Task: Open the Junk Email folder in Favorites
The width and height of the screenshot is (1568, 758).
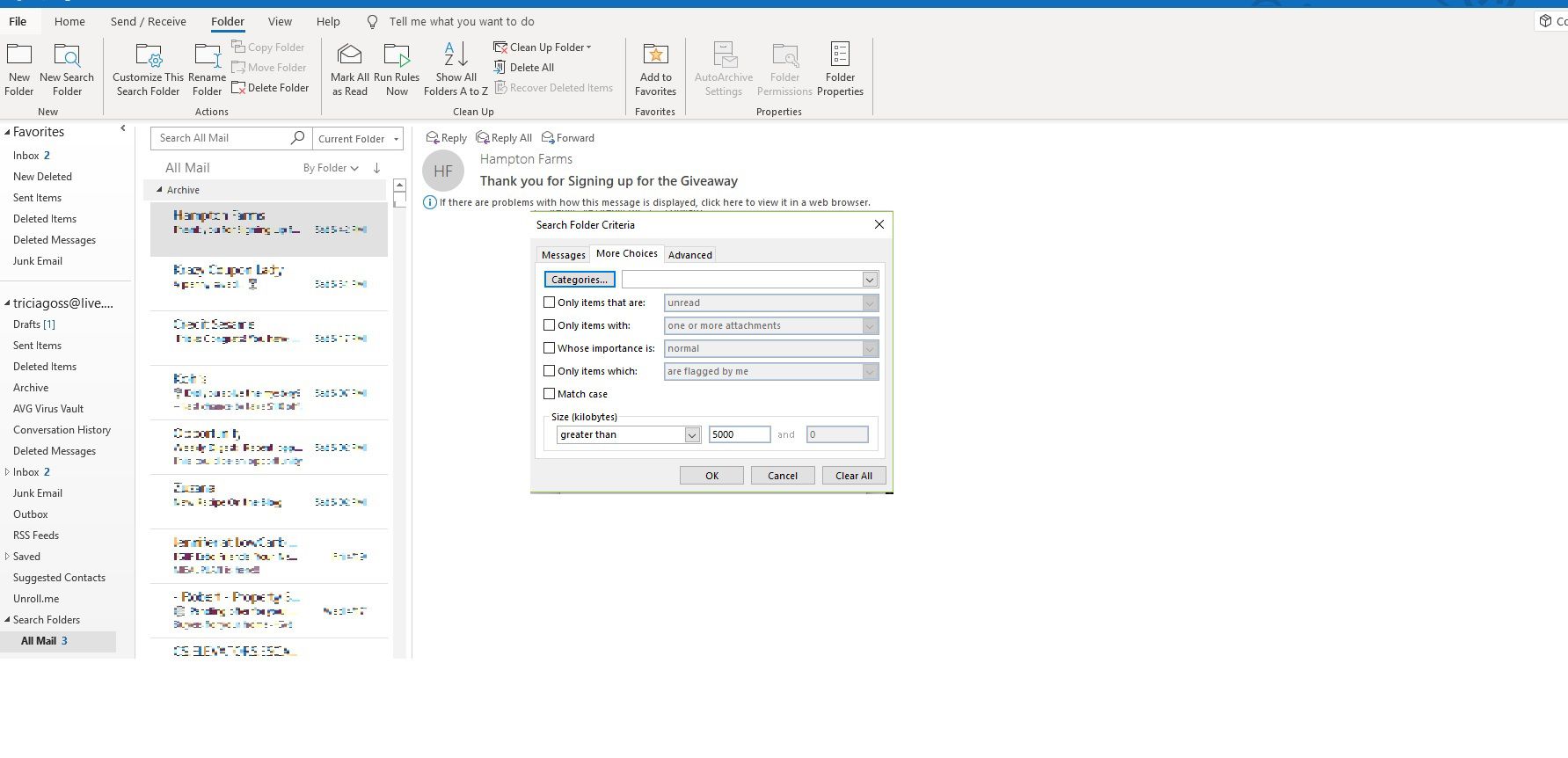Action: [38, 261]
